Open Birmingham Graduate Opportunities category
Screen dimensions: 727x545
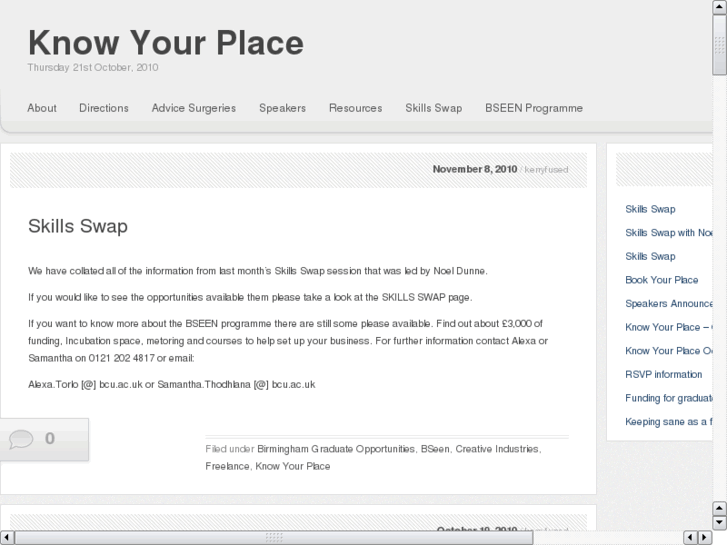point(336,449)
